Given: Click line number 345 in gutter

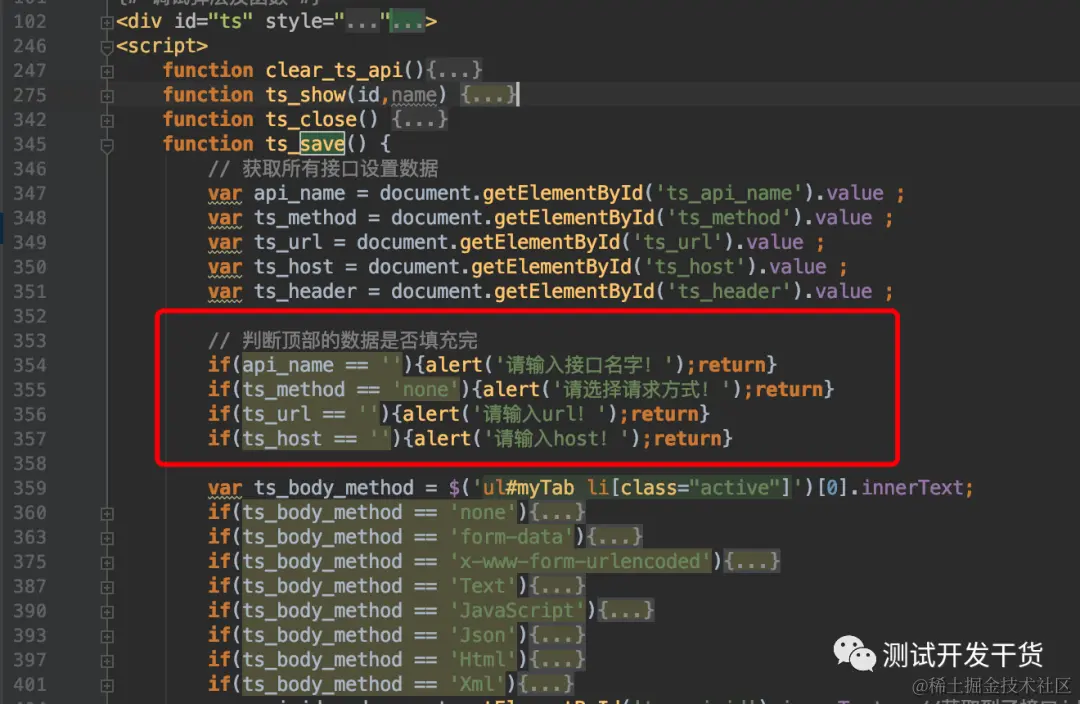Looking at the screenshot, I should coord(30,144).
